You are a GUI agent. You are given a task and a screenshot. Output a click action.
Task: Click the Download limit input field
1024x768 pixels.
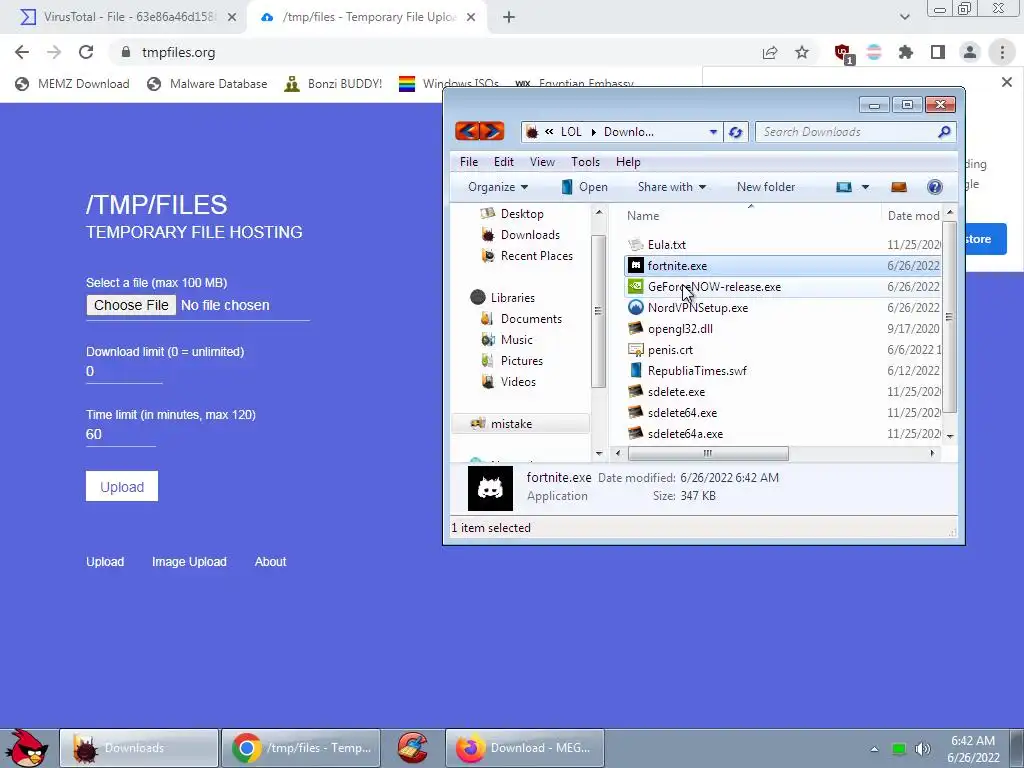124,372
